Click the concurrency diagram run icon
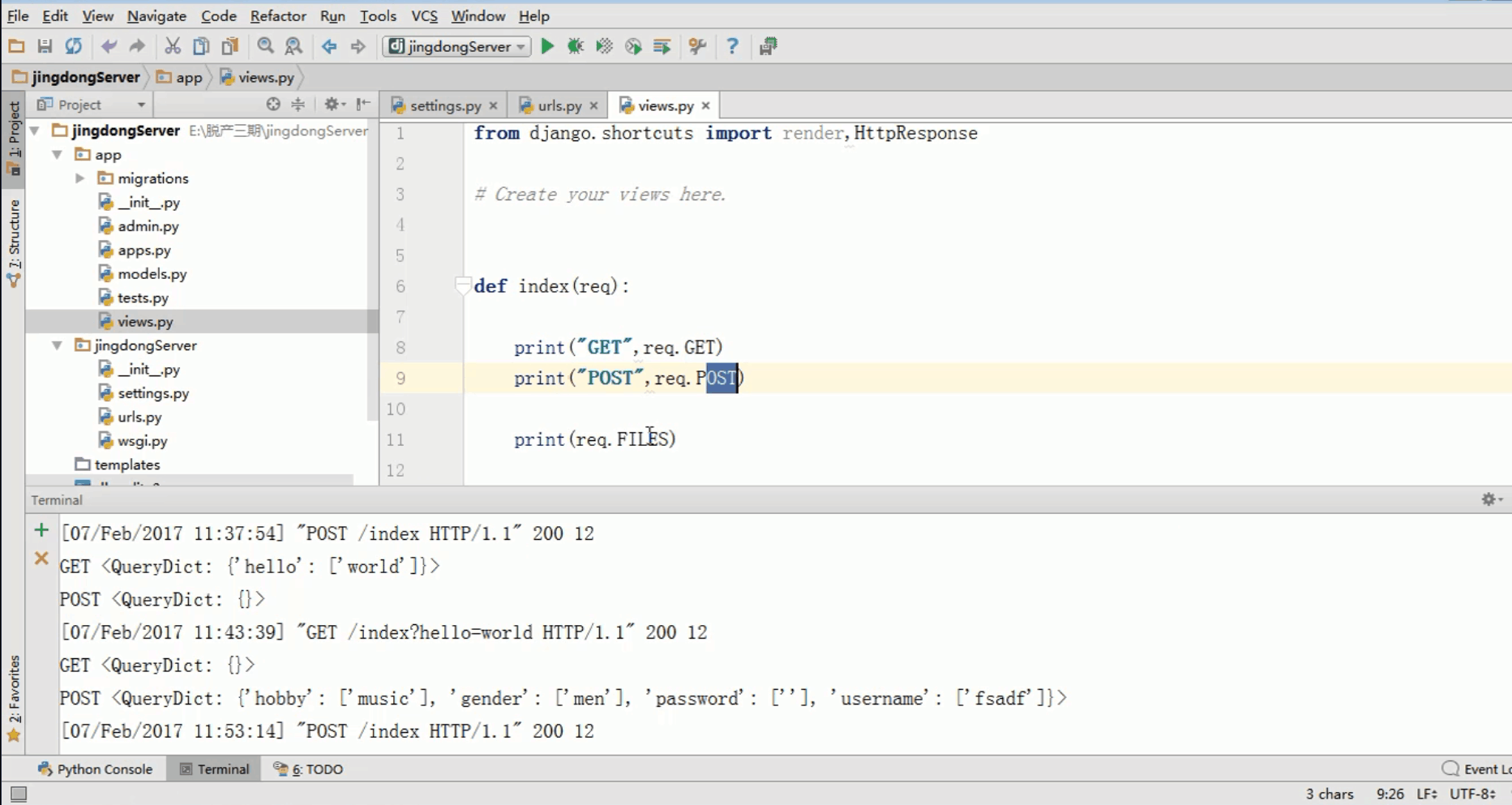The image size is (1512, 805). tap(662, 46)
